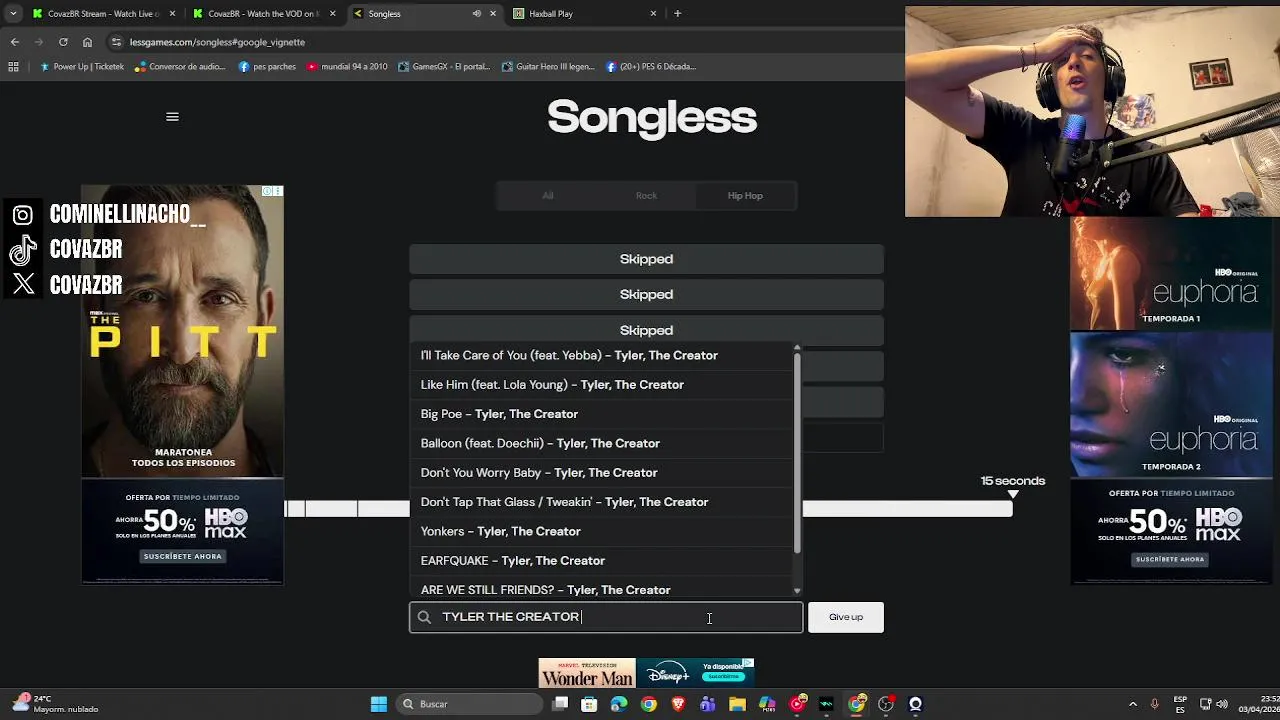Click Suscríbete ahora on The Pitt ad
This screenshot has height=720, width=1280.
pos(182,556)
